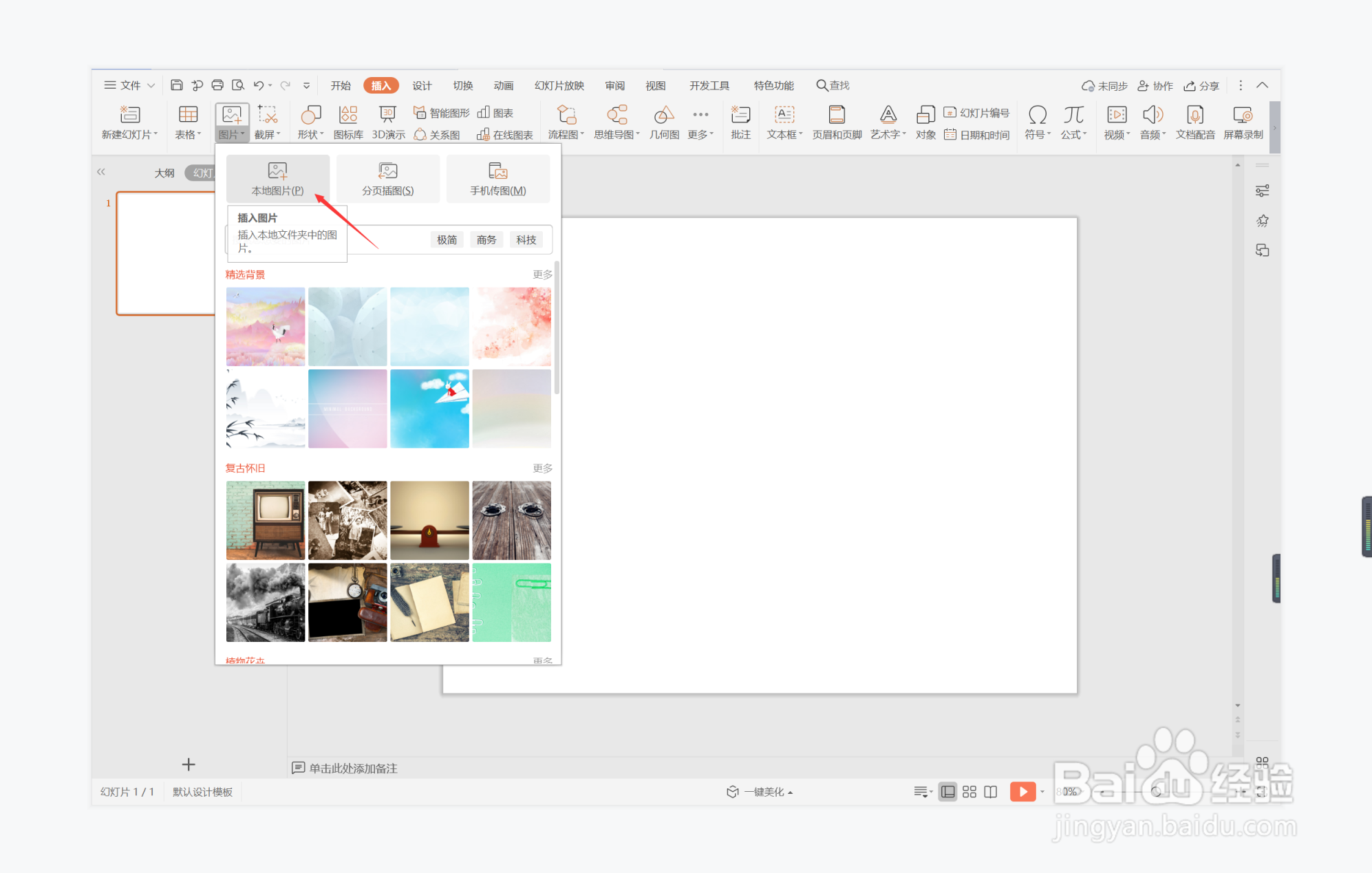Image resolution: width=1372 pixels, height=873 pixels.
Task: Switch to slide sorter view
Action: click(x=969, y=792)
